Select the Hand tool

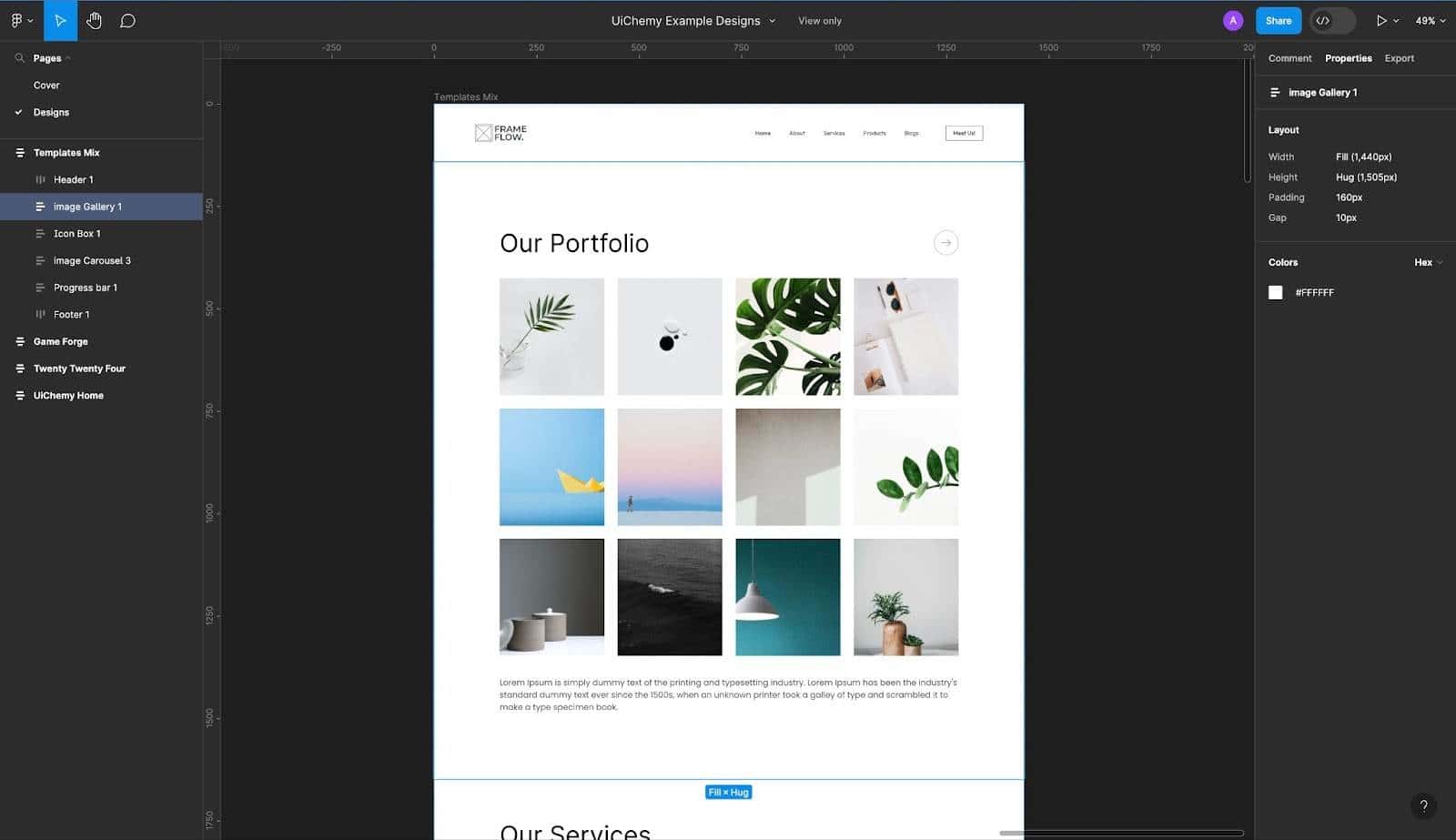coord(94,20)
